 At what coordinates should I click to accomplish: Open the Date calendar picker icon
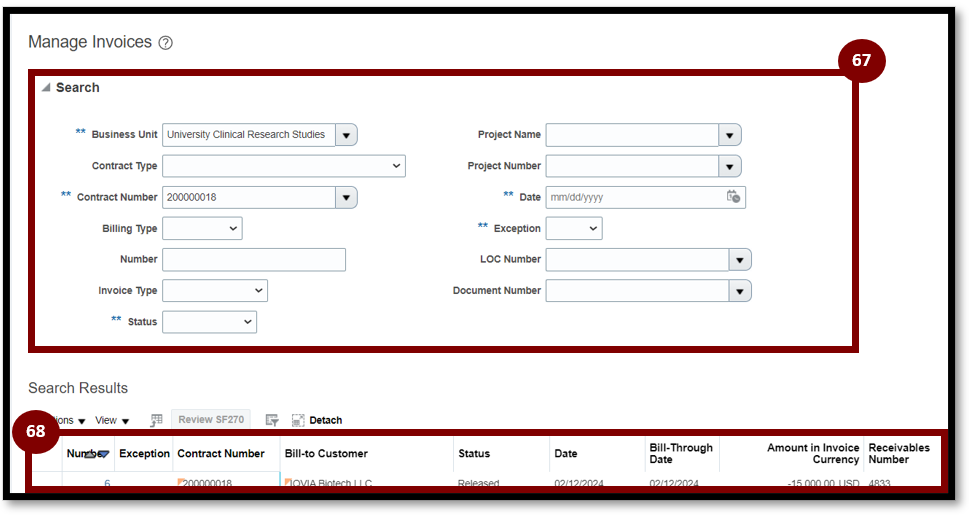(x=733, y=197)
